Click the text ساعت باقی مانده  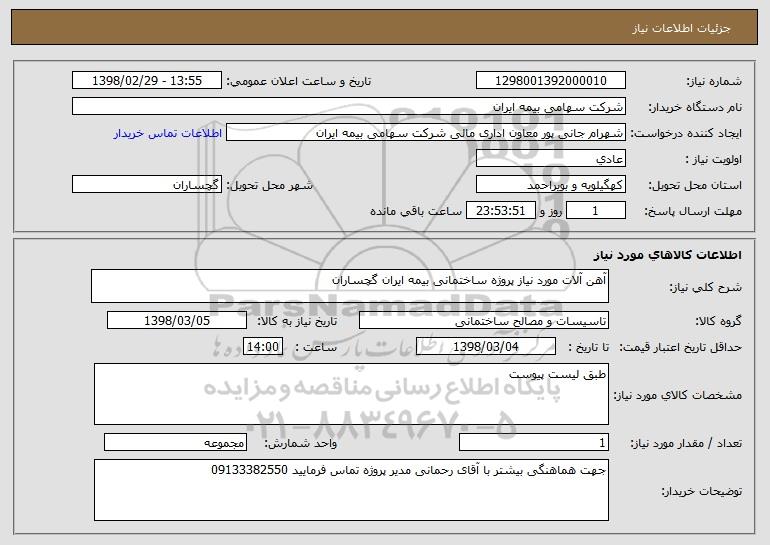click(x=416, y=211)
